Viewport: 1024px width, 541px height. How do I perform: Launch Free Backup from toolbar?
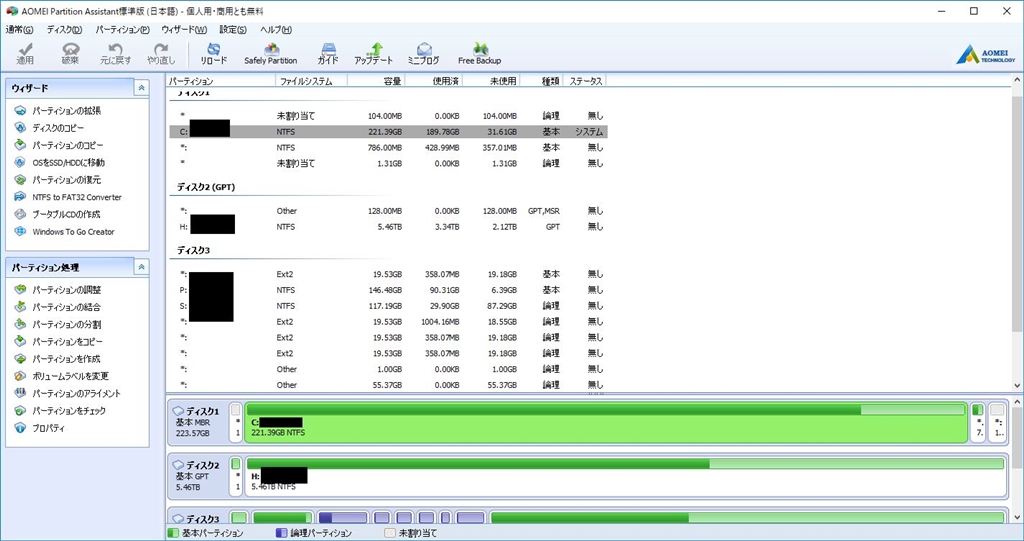click(479, 54)
